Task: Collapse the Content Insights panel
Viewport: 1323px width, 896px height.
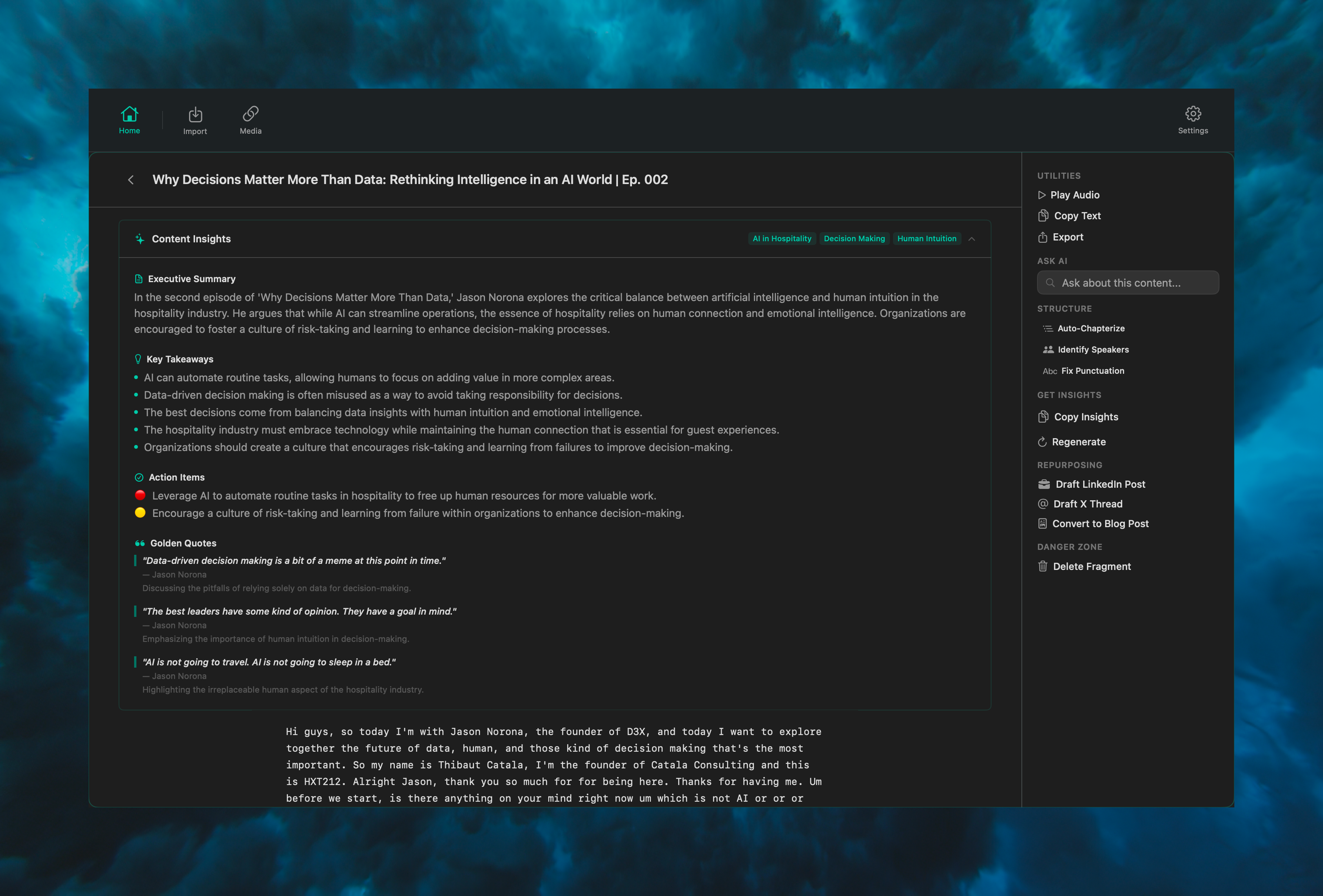Action: [972, 239]
